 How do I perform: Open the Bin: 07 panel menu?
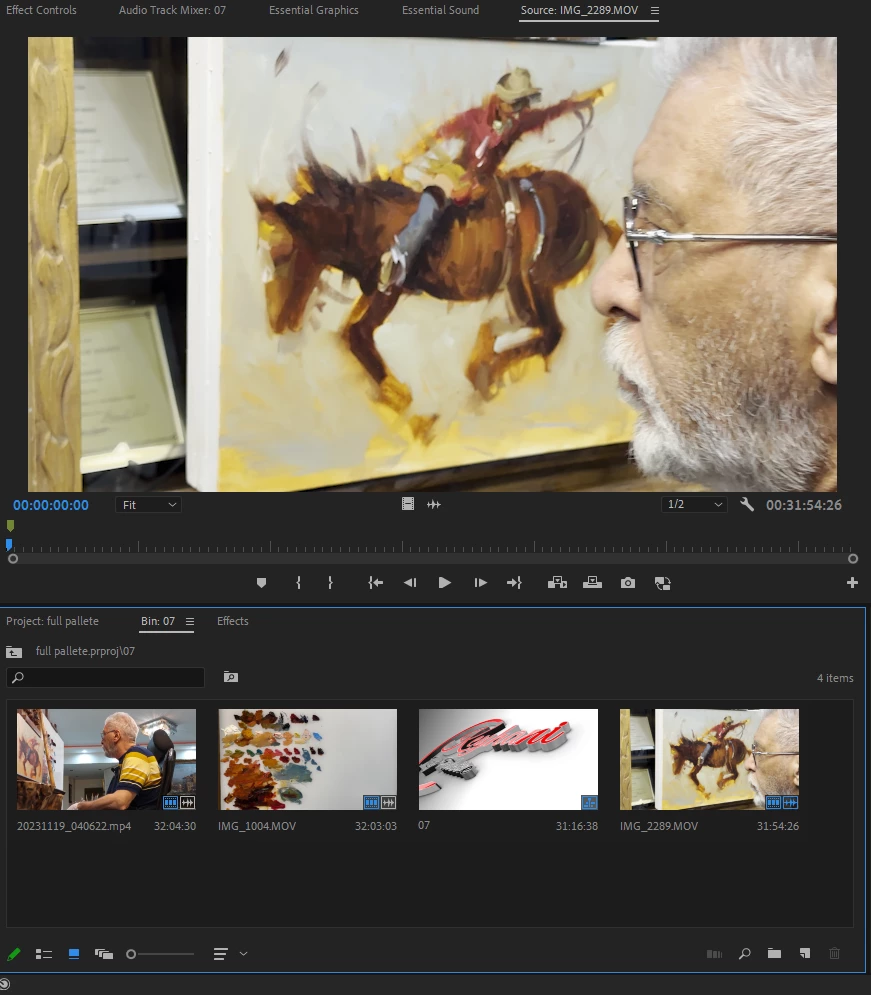point(190,621)
